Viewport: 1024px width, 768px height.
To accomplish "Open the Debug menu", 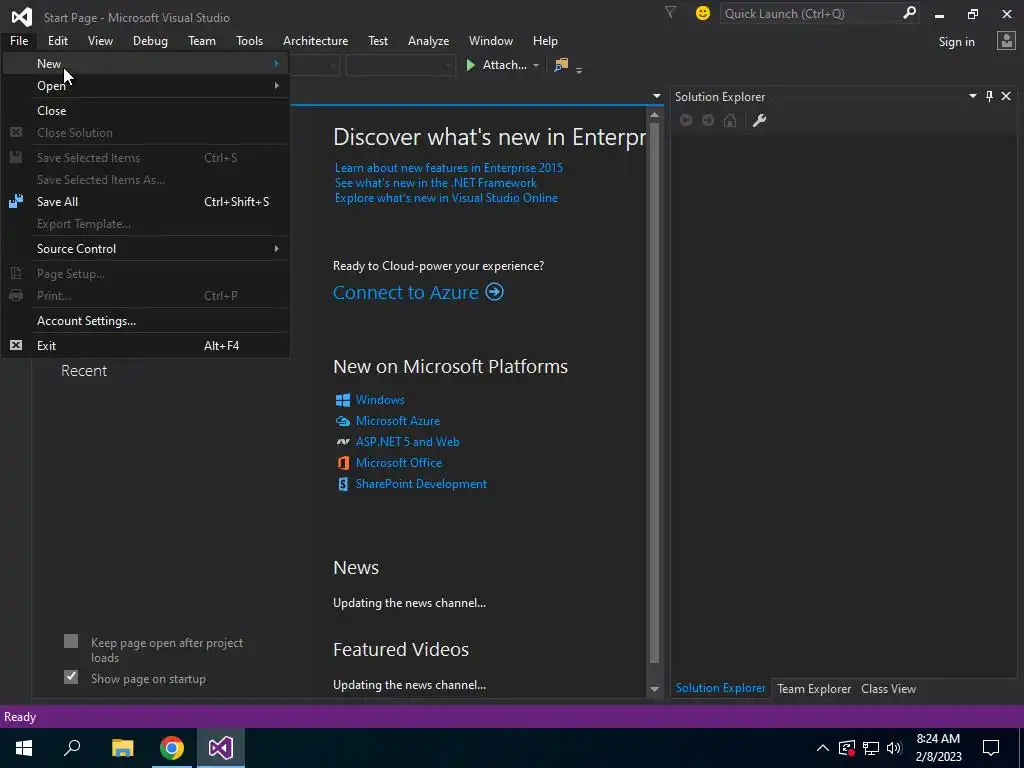I will [x=150, y=40].
